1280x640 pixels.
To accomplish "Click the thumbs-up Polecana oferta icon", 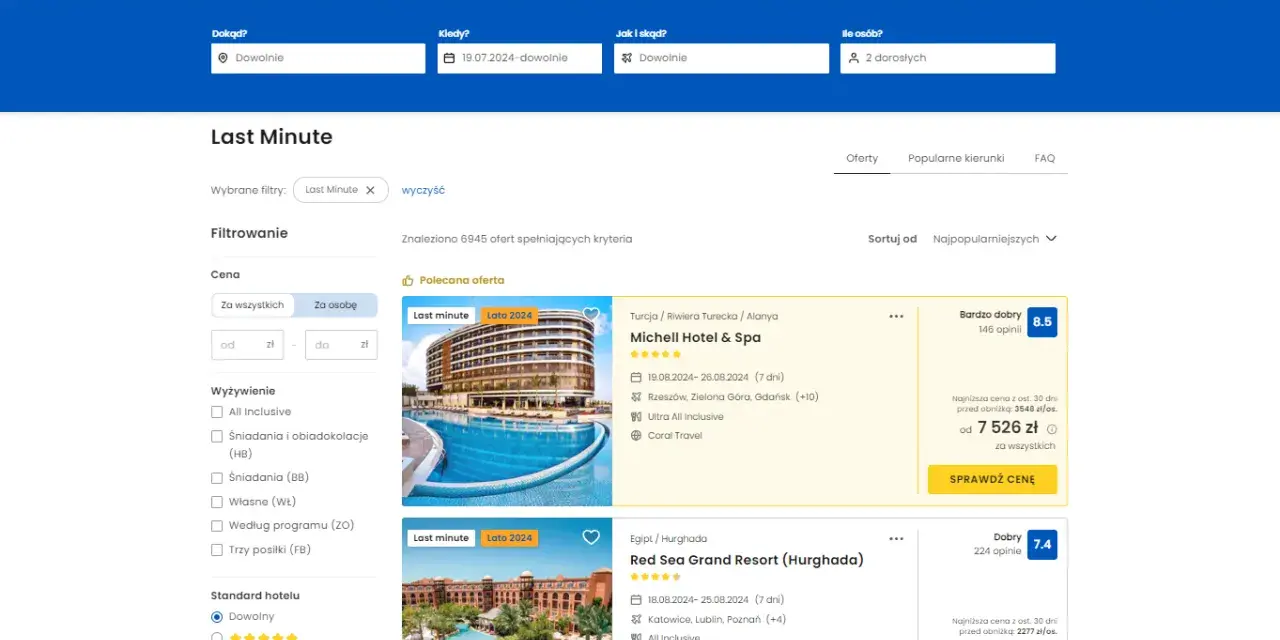I will [x=408, y=281].
